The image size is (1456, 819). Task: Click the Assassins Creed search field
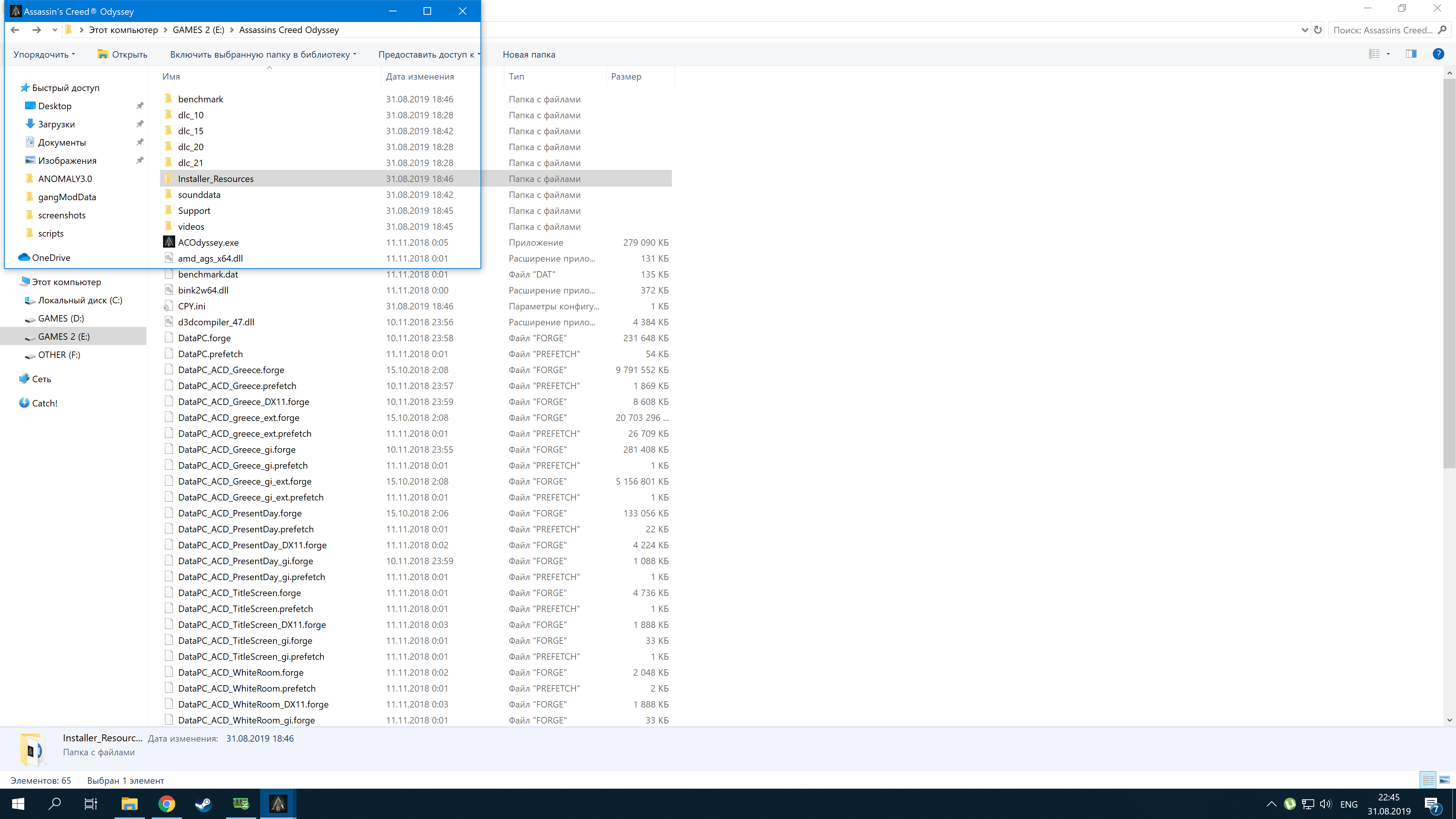click(1382, 30)
